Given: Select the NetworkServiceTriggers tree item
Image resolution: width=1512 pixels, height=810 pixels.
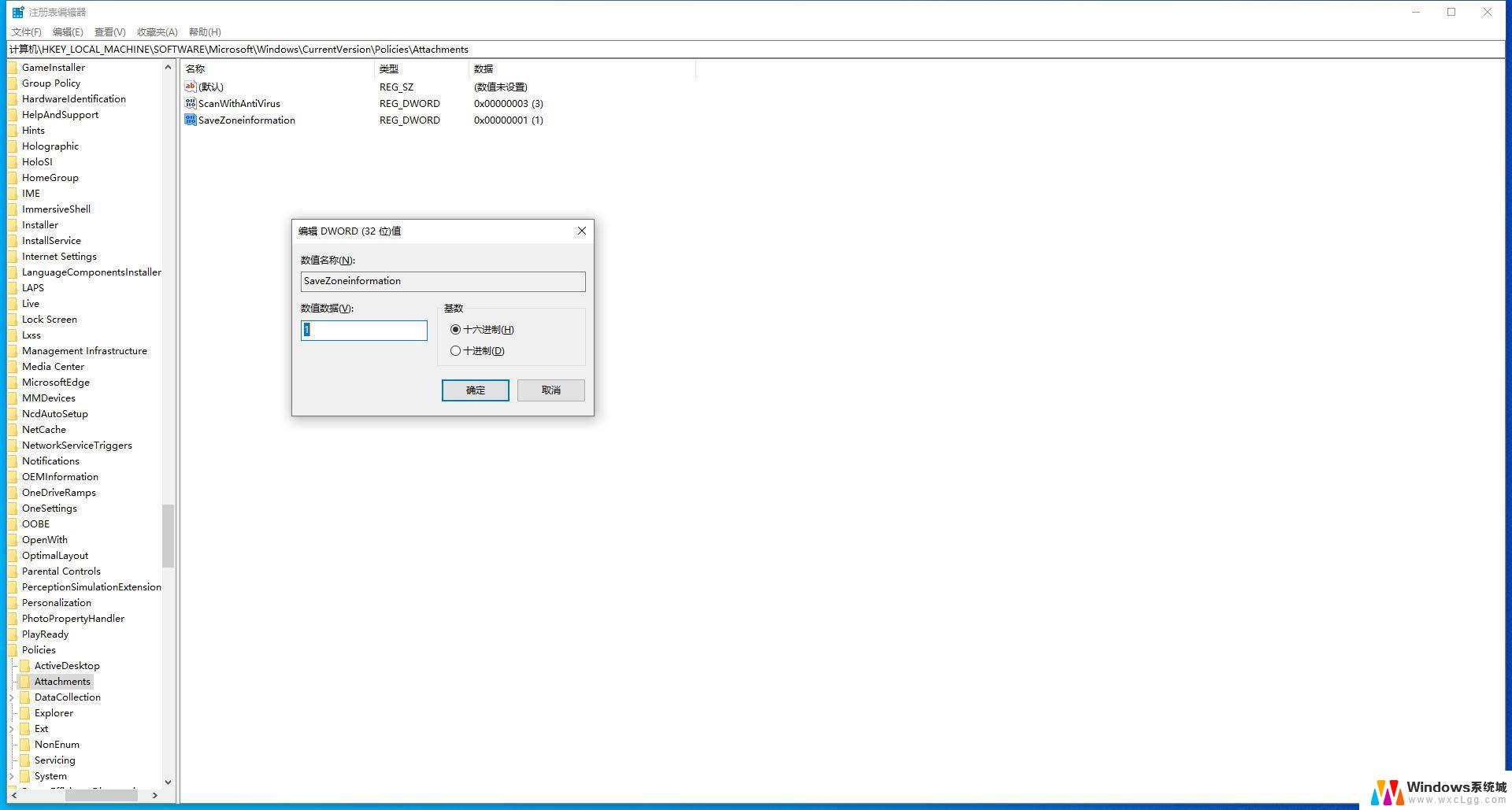Looking at the screenshot, I should tap(77, 446).
